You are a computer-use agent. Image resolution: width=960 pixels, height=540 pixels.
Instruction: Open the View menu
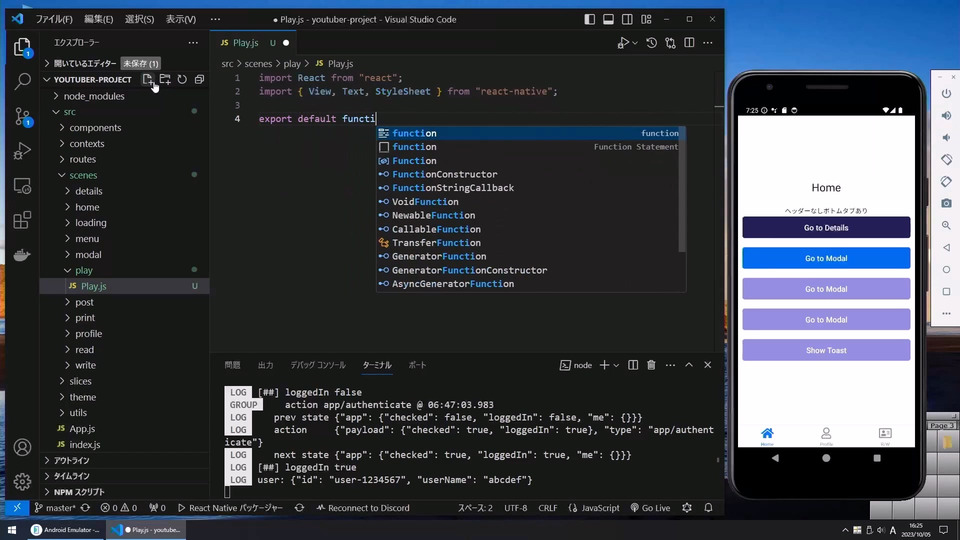[181, 20]
